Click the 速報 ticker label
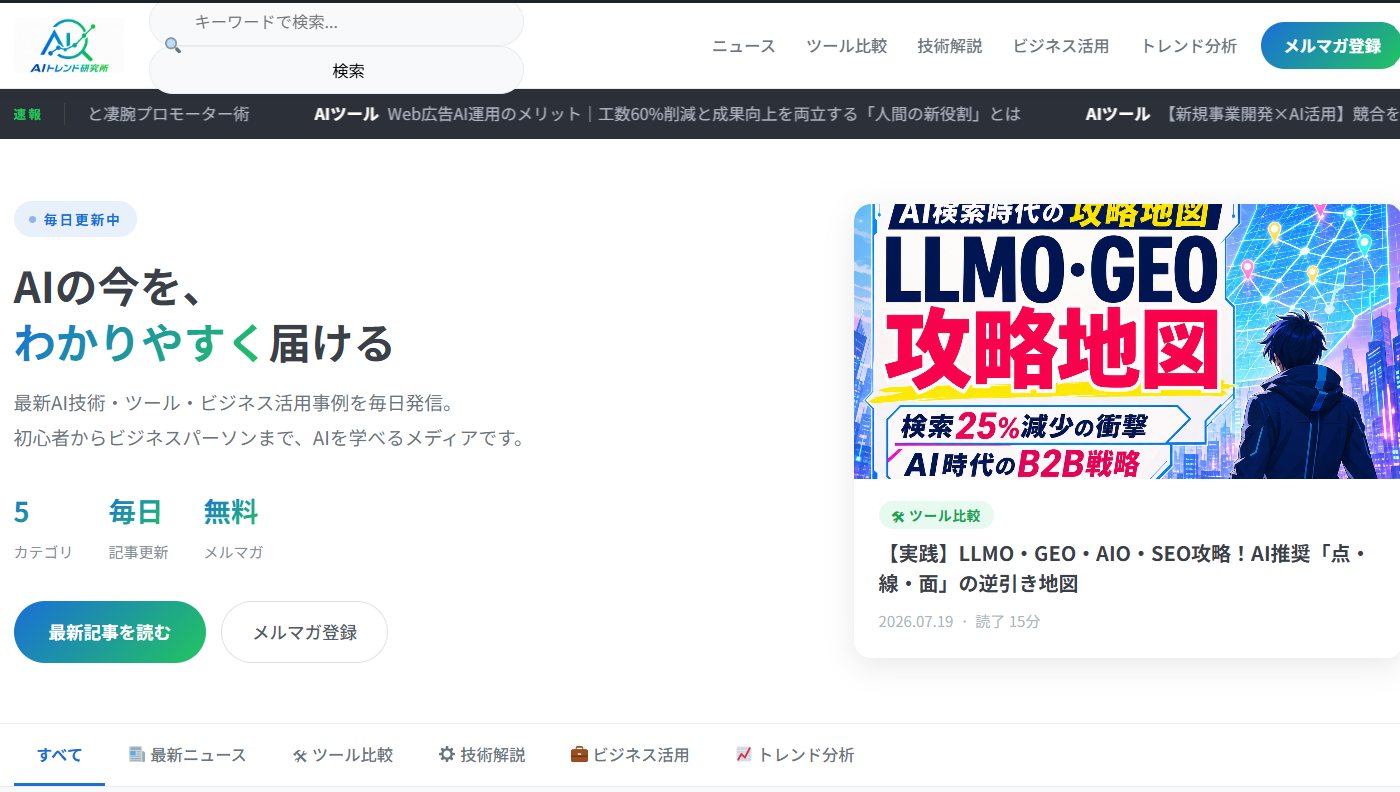The width and height of the screenshot is (1400, 792). click(x=28, y=114)
